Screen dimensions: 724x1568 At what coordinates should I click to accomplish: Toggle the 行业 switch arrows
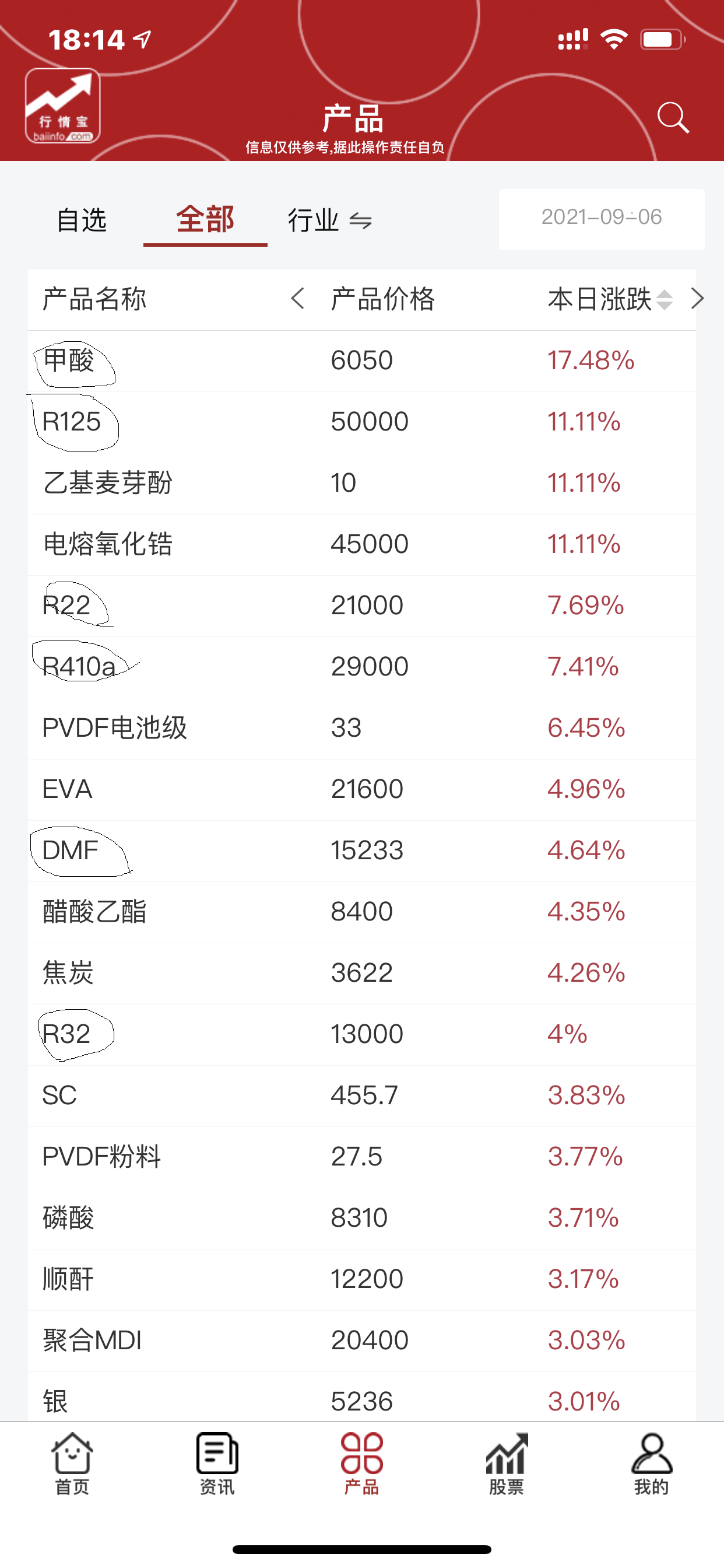coord(360,220)
